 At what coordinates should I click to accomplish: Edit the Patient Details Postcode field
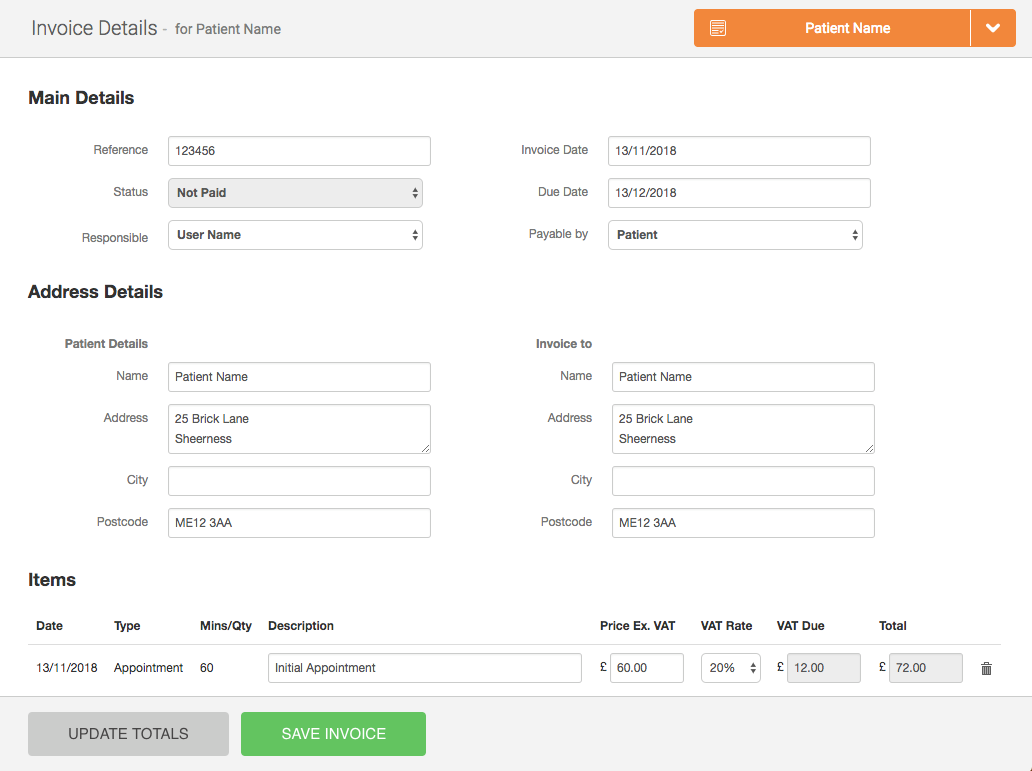(299, 523)
